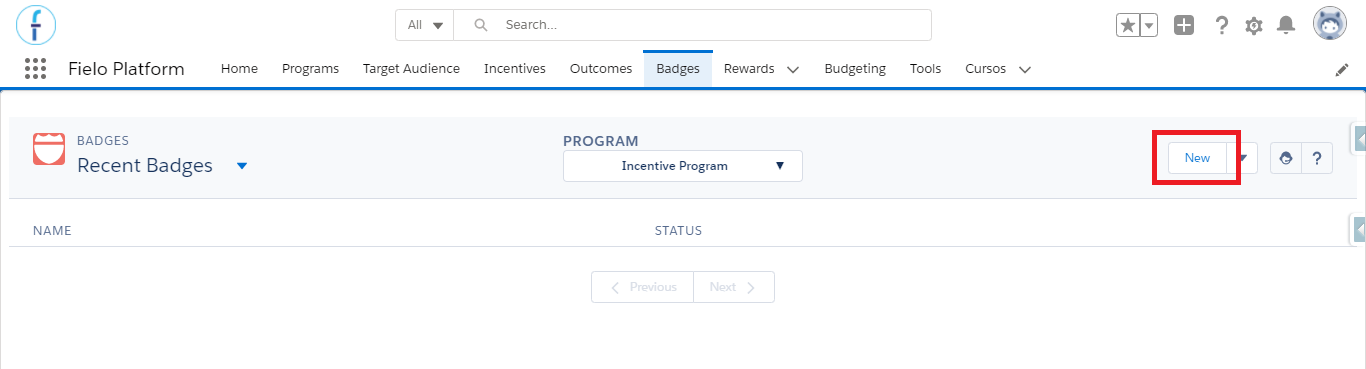Expand the upper side panel arrow
Viewport: 1366px width, 369px height.
coord(1359,139)
